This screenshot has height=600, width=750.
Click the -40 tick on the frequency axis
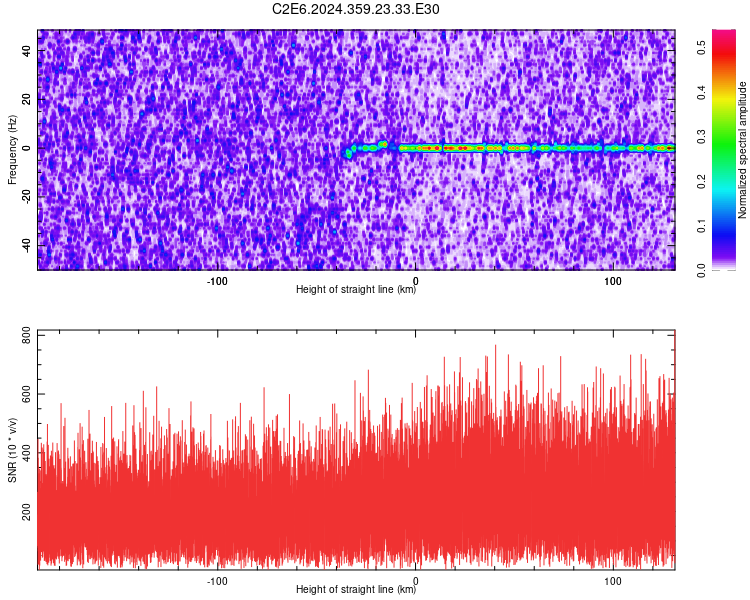(26, 244)
